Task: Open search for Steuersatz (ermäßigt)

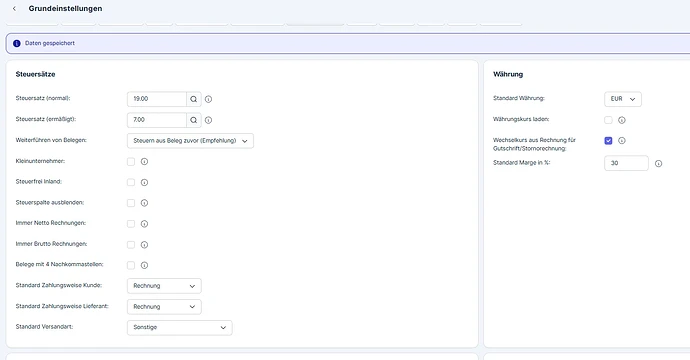Action: click(x=194, y=120)
